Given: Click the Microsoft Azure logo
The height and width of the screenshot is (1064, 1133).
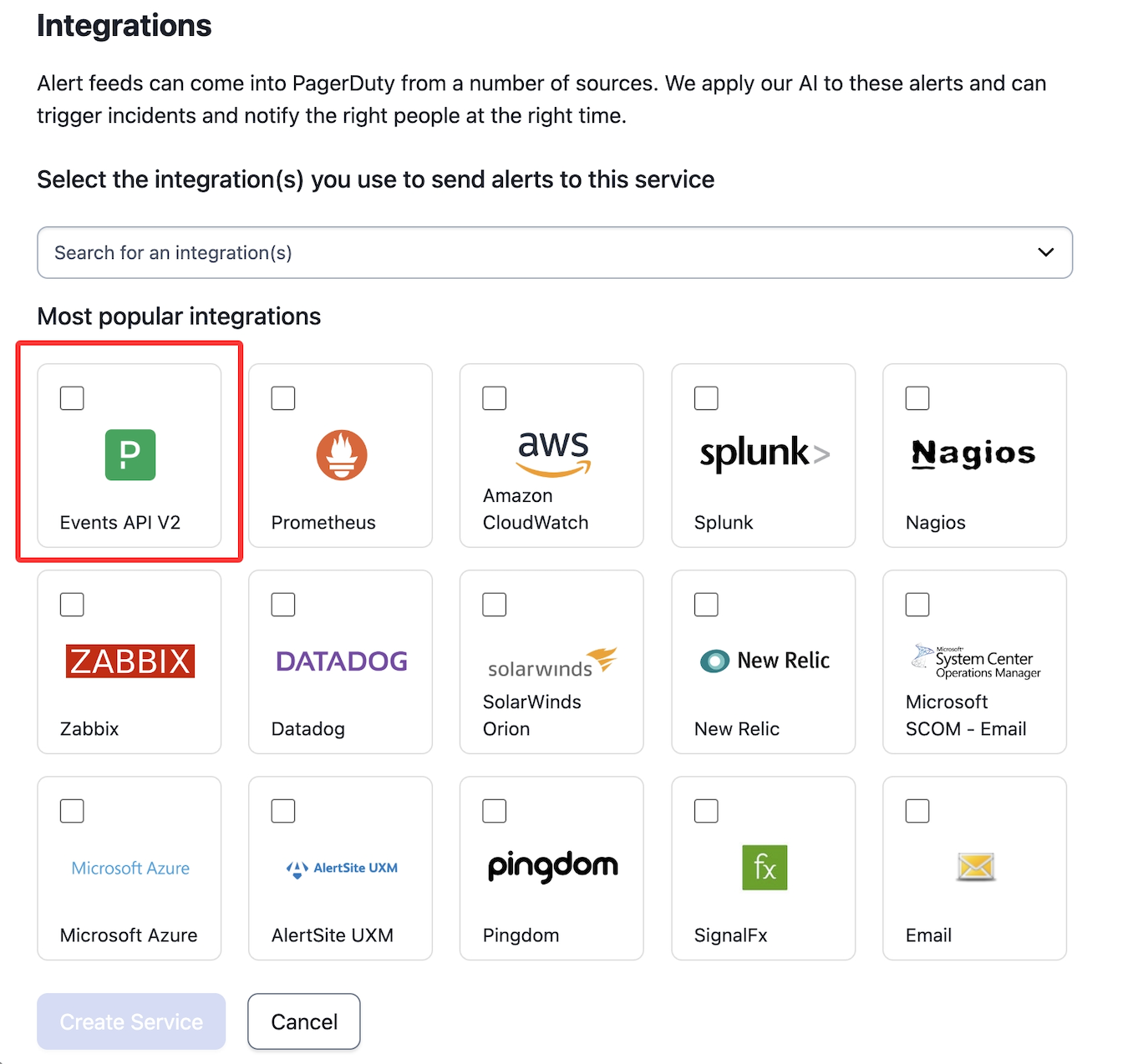Looking at the screenshot, I should point(130,868).
